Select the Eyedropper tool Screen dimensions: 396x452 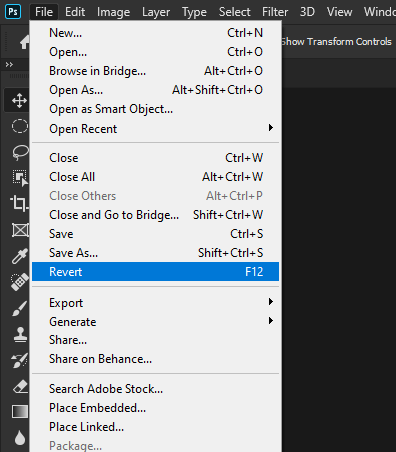point(20,256)
